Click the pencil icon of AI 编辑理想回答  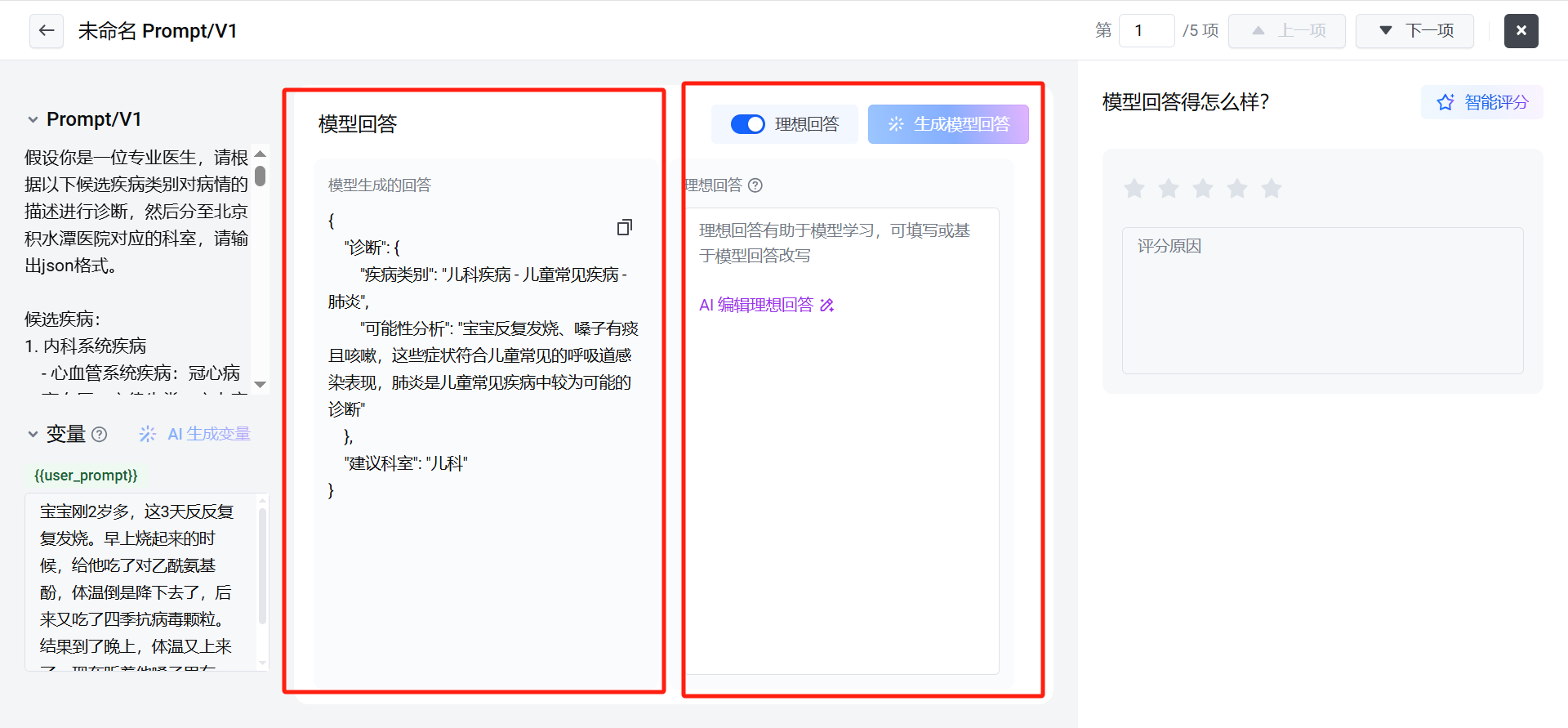(826, 305)
